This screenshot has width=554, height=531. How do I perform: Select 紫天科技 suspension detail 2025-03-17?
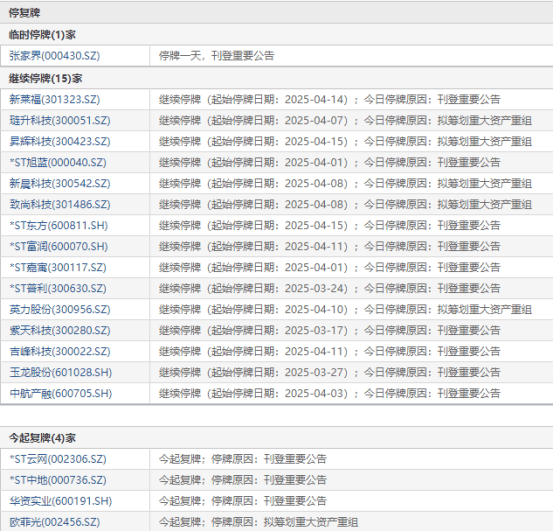329,330
